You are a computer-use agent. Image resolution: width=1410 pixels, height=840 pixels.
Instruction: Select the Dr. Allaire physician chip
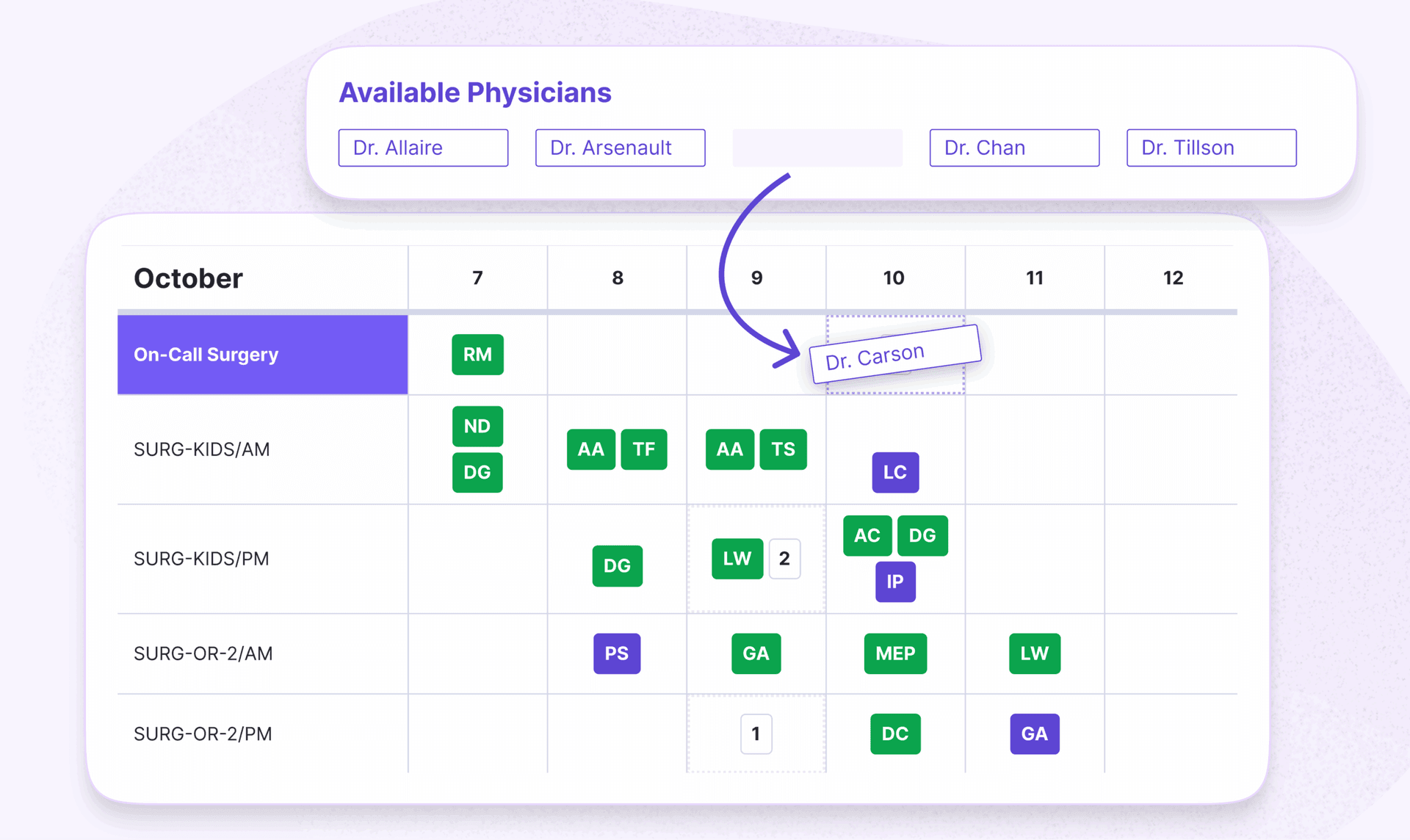(x=423, y=148)
